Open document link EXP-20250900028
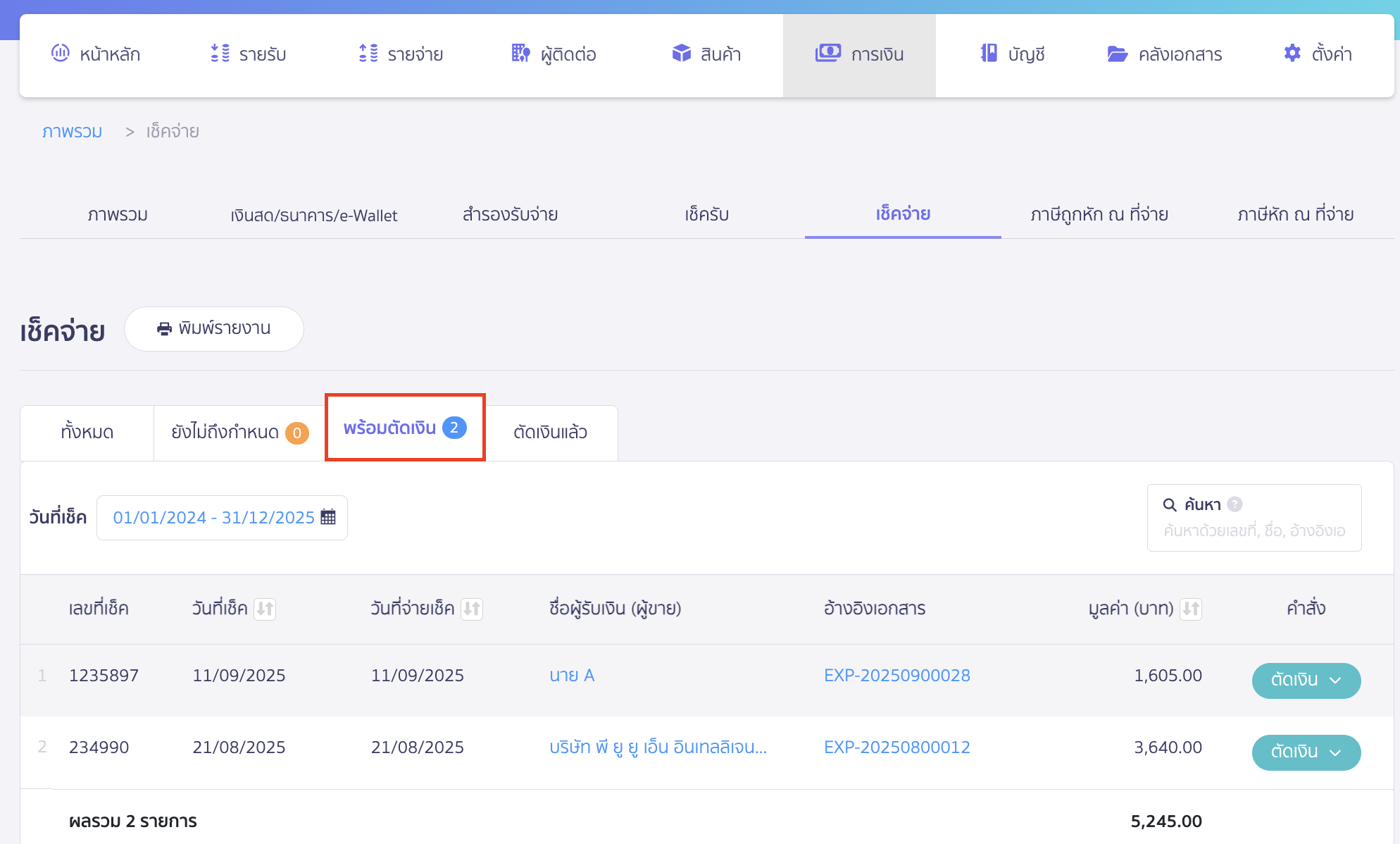 point(896,676)
